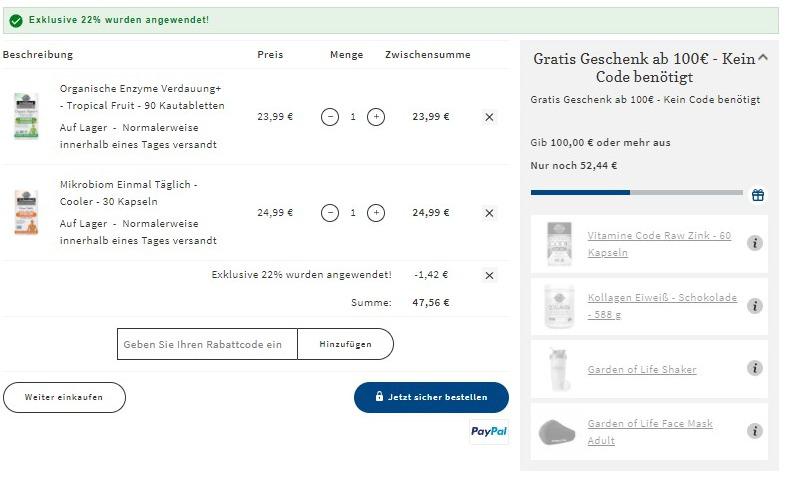Increase quantity of Organische Enzyme Verdauung+
Screen dimensions: 804x496
376,117
